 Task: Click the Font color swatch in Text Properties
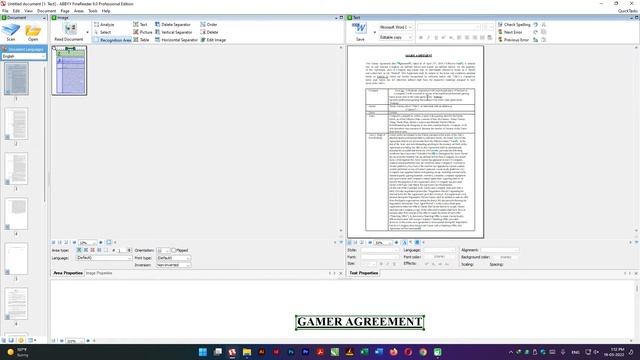[439, 257]
